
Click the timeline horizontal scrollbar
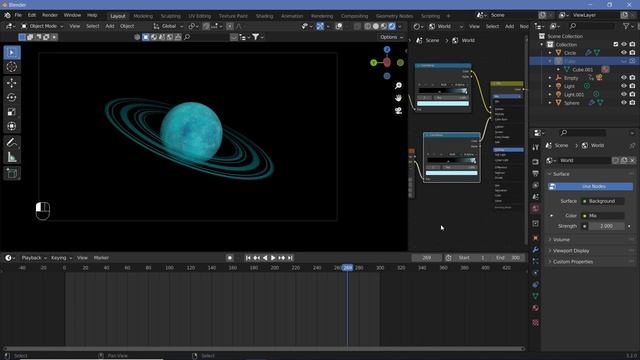264,349
